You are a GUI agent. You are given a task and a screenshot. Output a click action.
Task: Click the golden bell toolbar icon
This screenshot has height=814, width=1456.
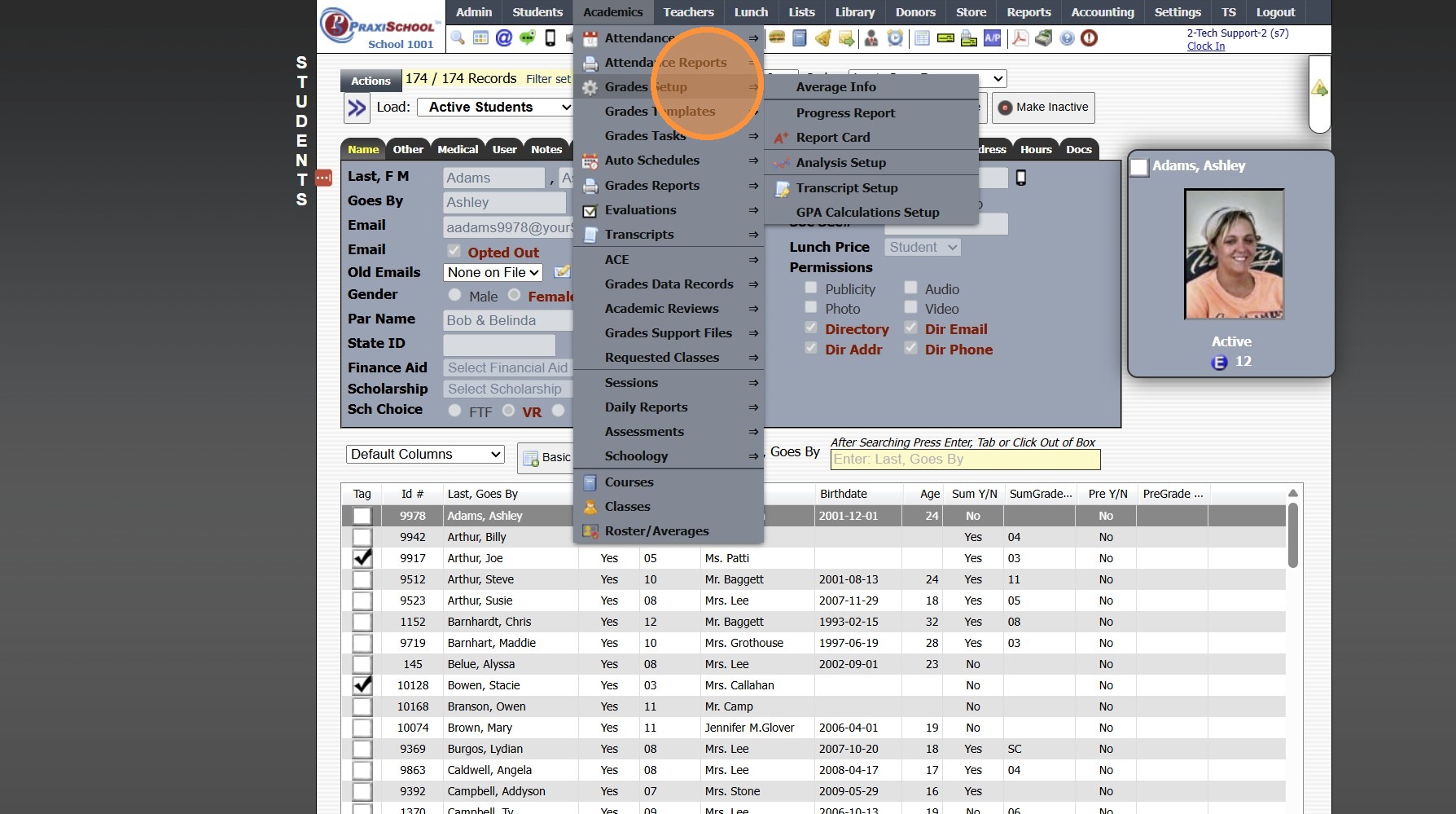(823, 37)
